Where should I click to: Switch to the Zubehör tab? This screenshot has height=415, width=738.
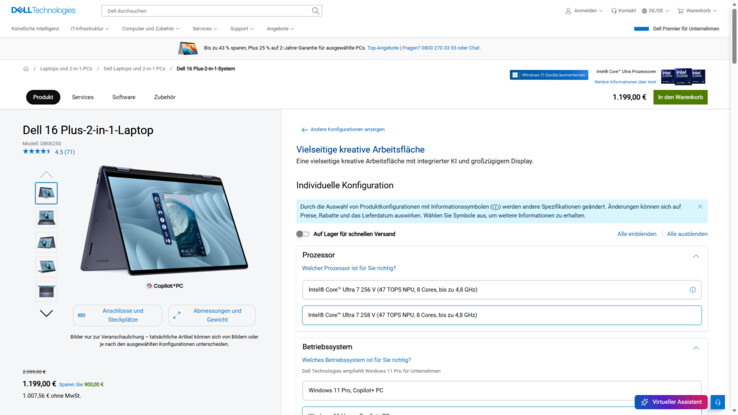point(165,97)
